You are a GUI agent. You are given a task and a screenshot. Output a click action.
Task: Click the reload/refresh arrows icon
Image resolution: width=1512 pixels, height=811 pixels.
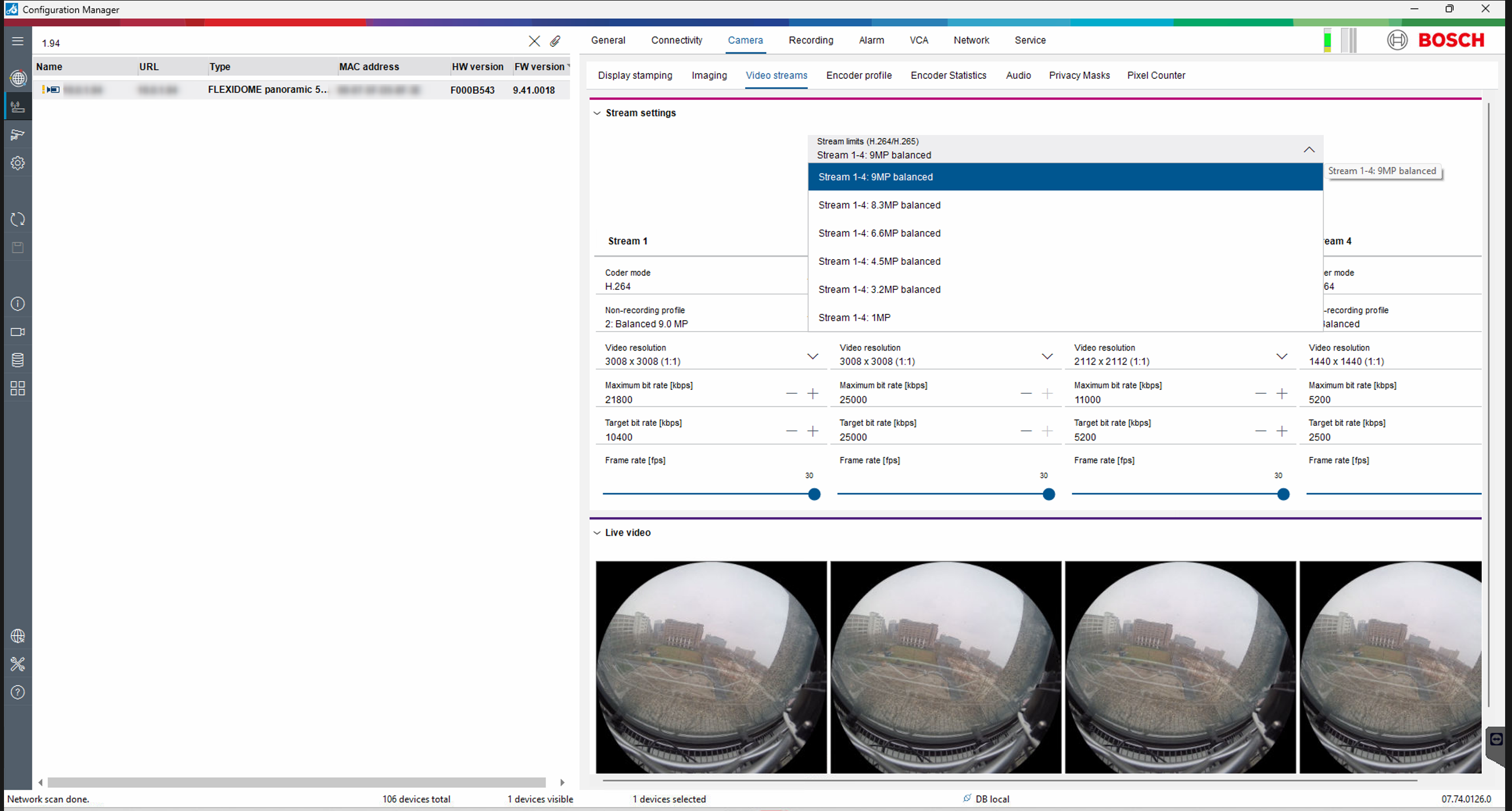[x=18, y=219]
